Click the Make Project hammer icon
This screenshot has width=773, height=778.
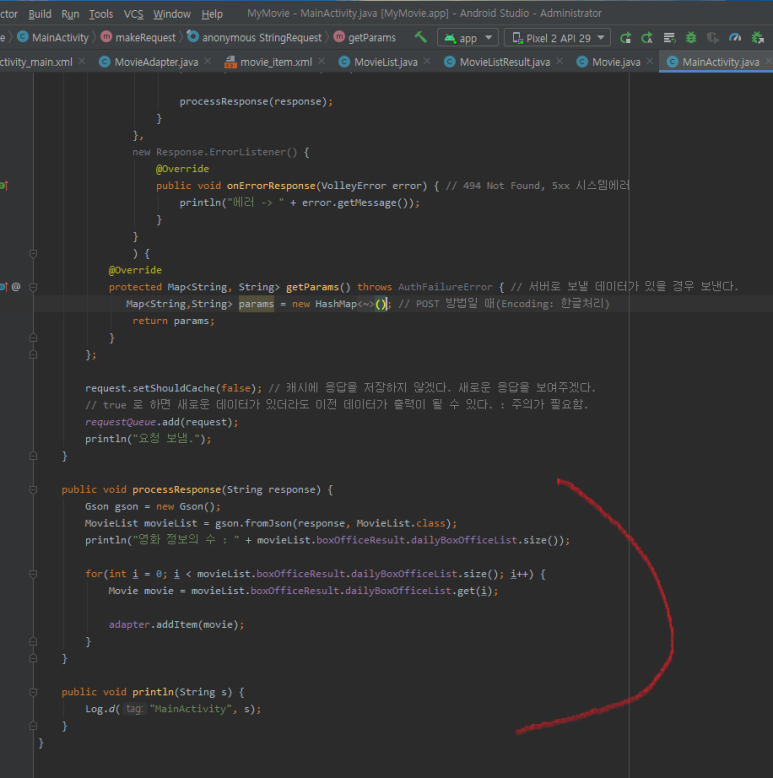tap(421, 37)
